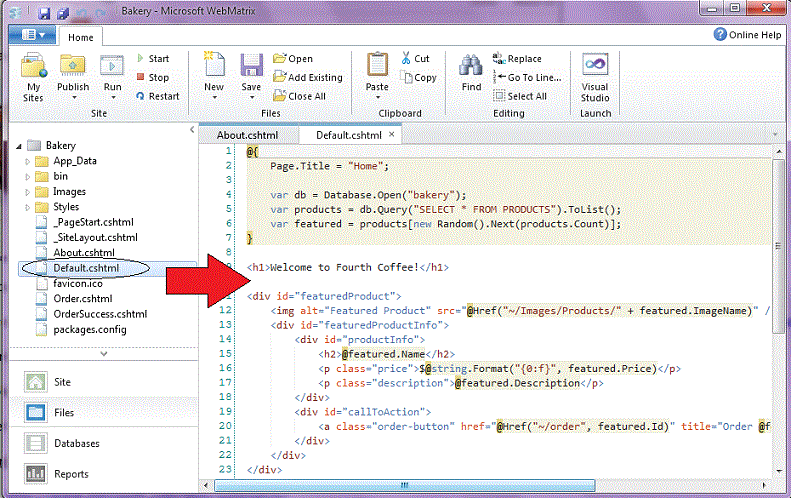Collapse the Bakery root folder

[19, 146]
